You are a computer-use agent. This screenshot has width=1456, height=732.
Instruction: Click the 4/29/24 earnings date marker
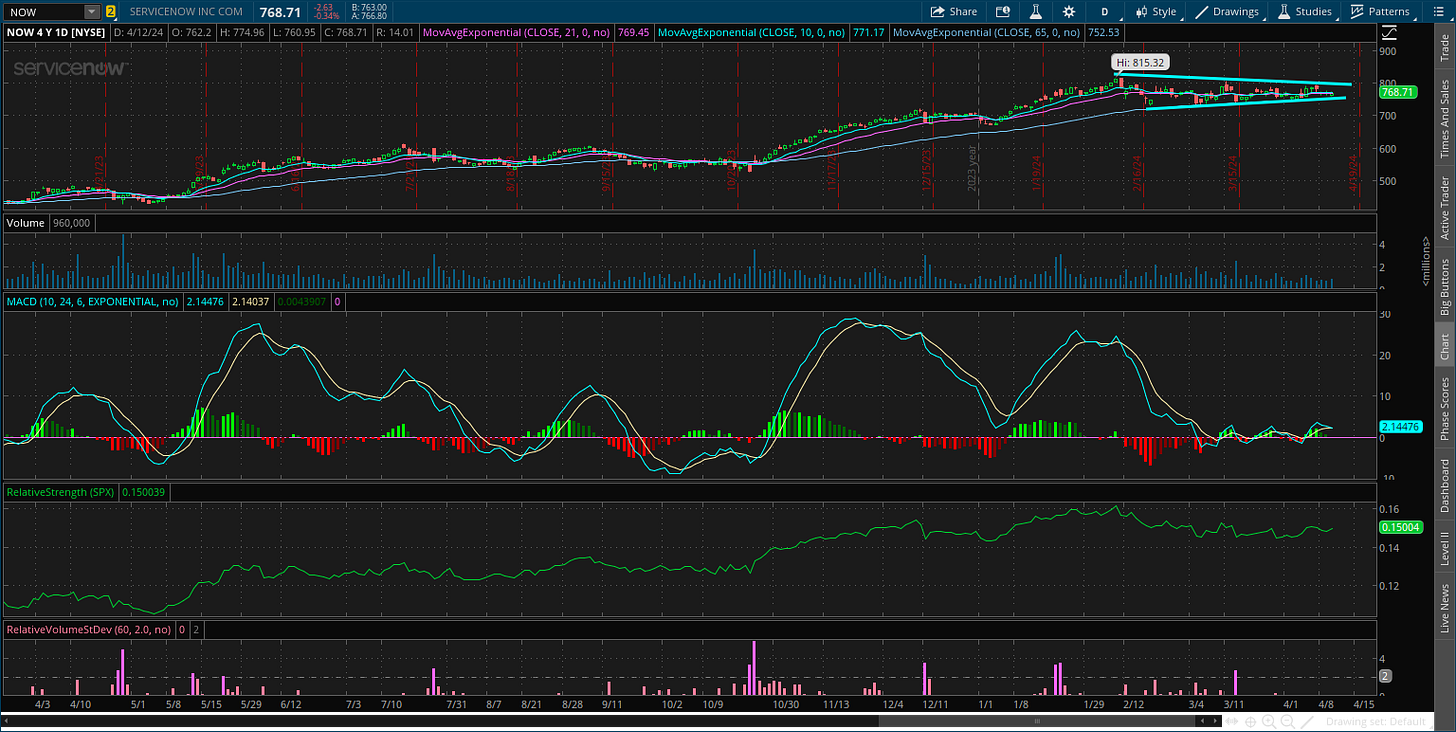pos(1352,173)
